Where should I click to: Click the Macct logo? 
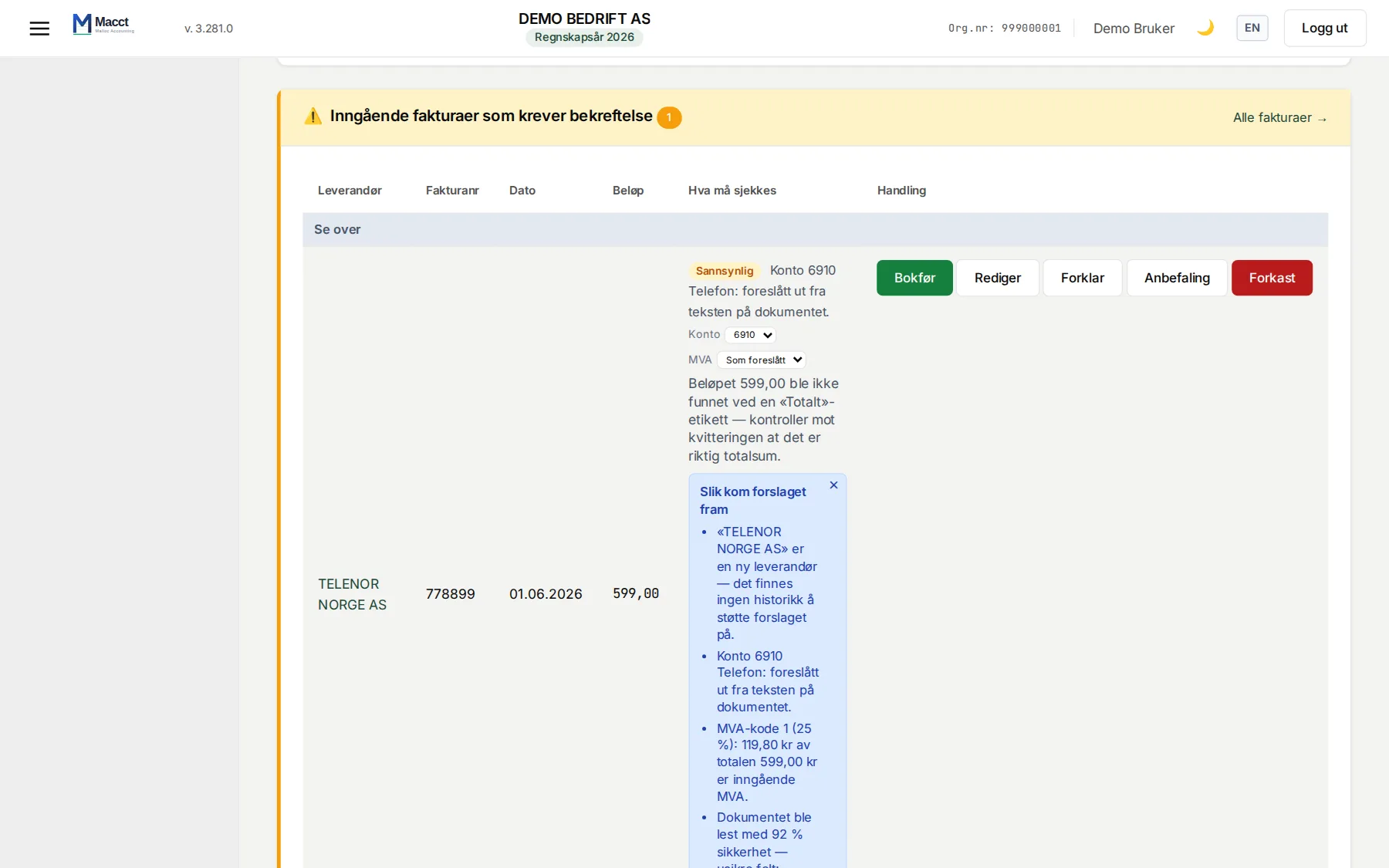pyautogui.click(x=103, y=24)
